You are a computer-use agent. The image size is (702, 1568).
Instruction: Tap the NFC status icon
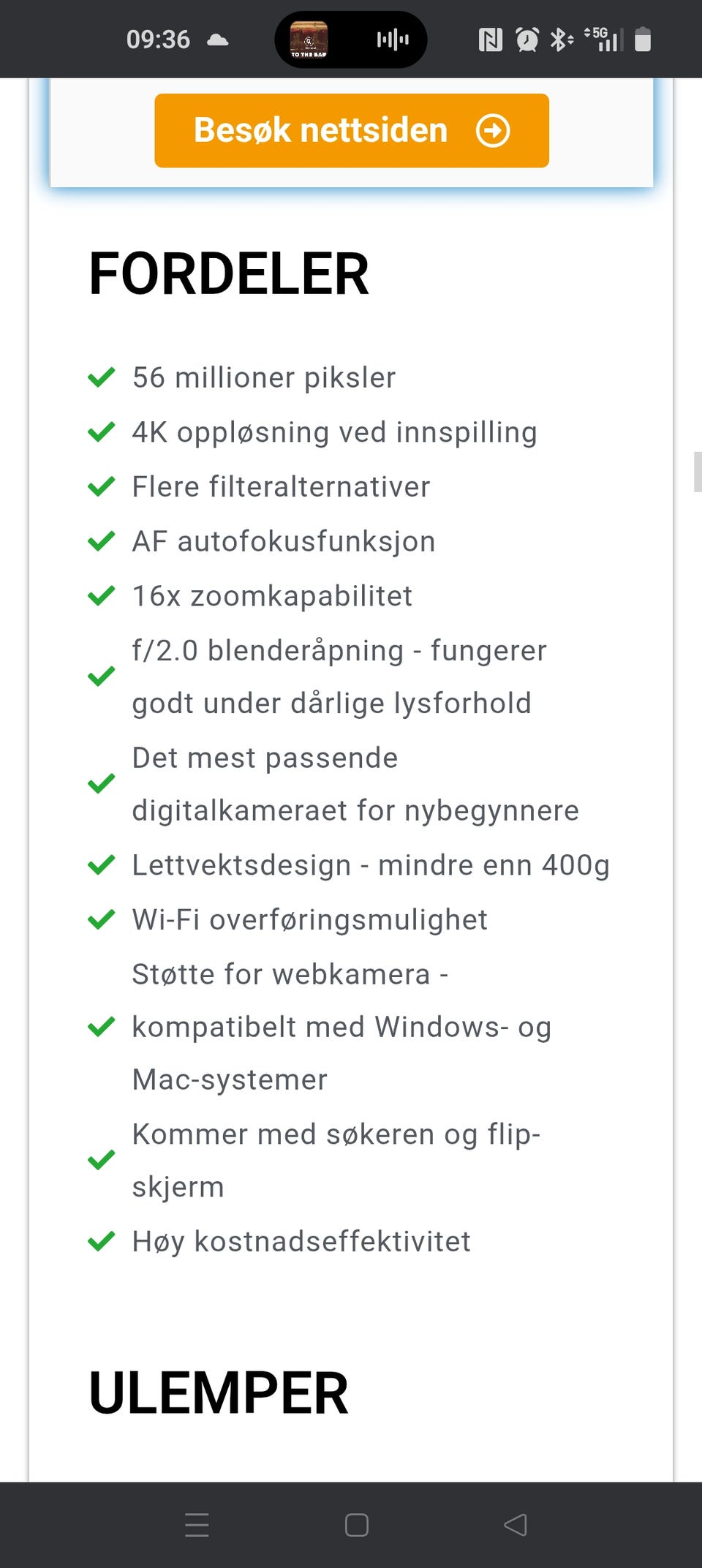tap(490, 39)
